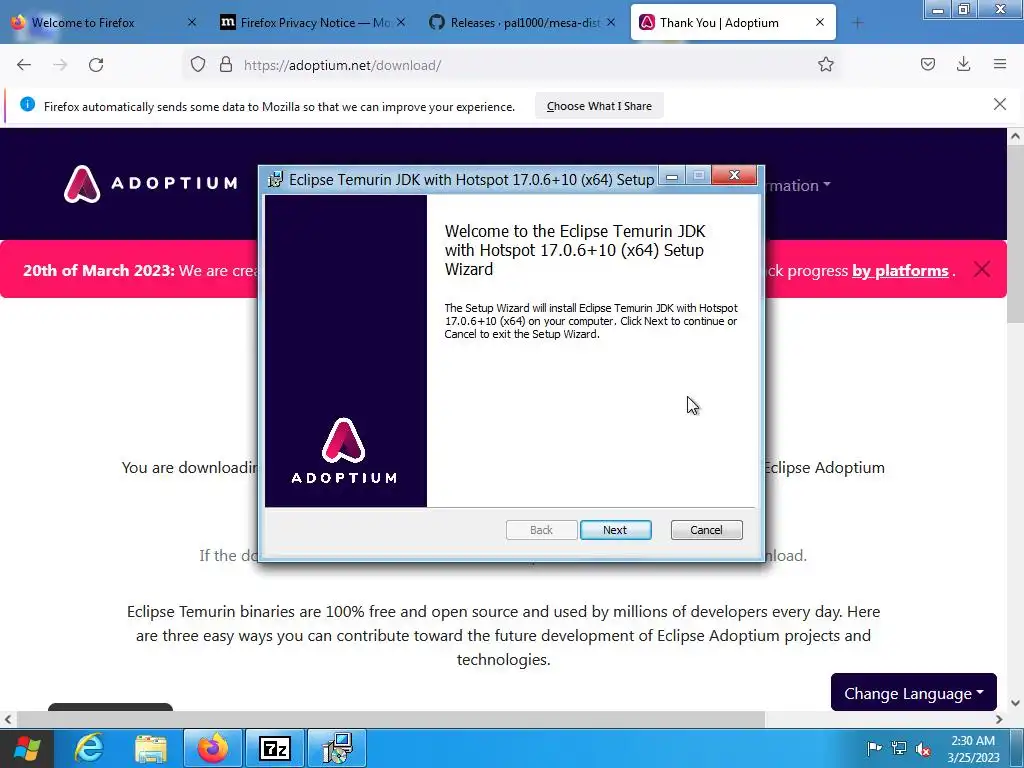This screenshot has width=1024, height=768.
Task: Bookmark this page with the star icon
Action: coord(825,65)
